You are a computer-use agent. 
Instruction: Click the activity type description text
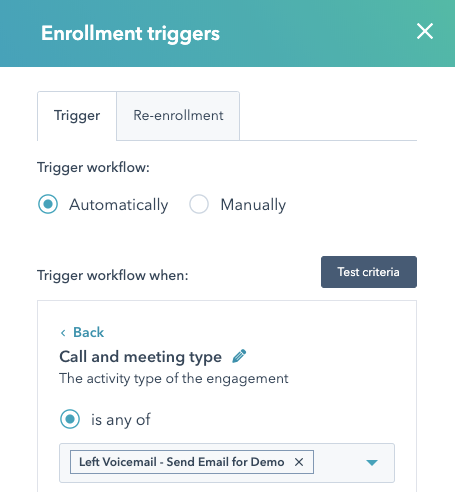point(174,379)
